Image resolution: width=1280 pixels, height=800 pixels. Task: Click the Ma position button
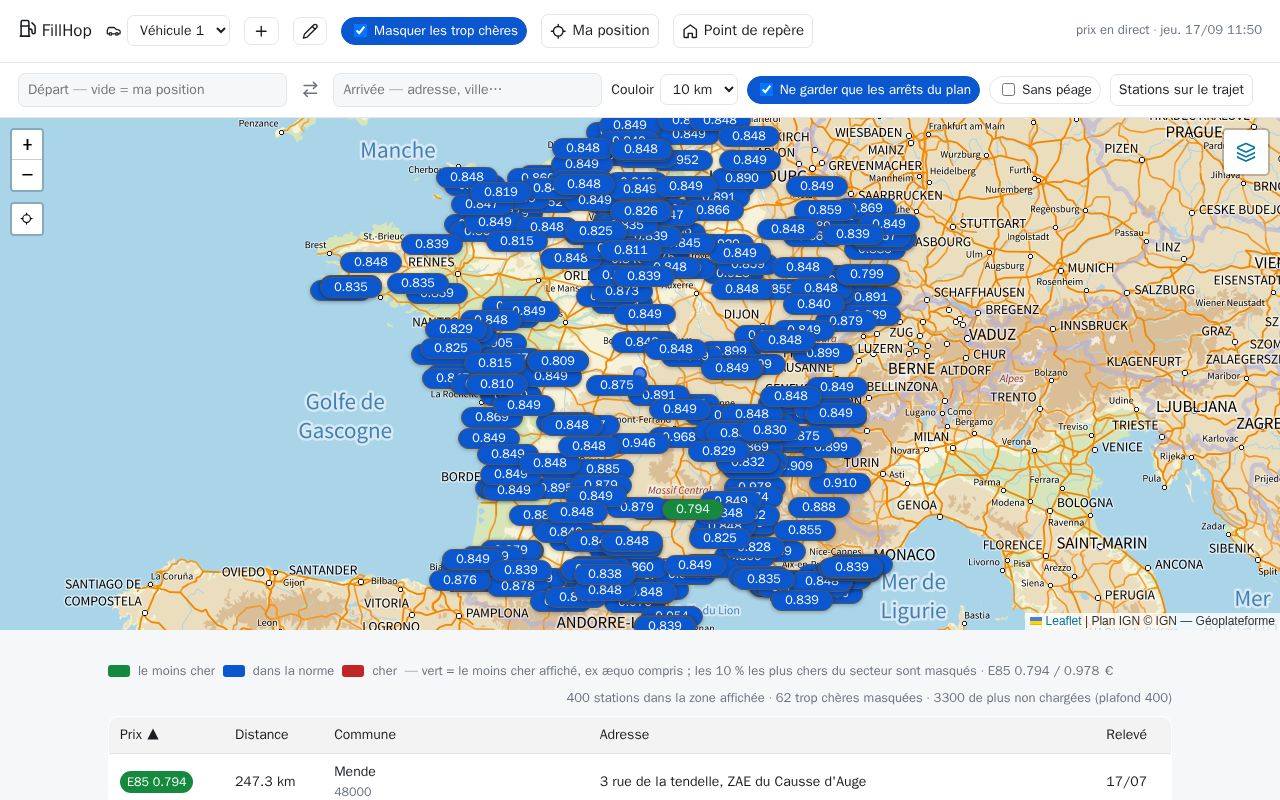tap(600, 31)
